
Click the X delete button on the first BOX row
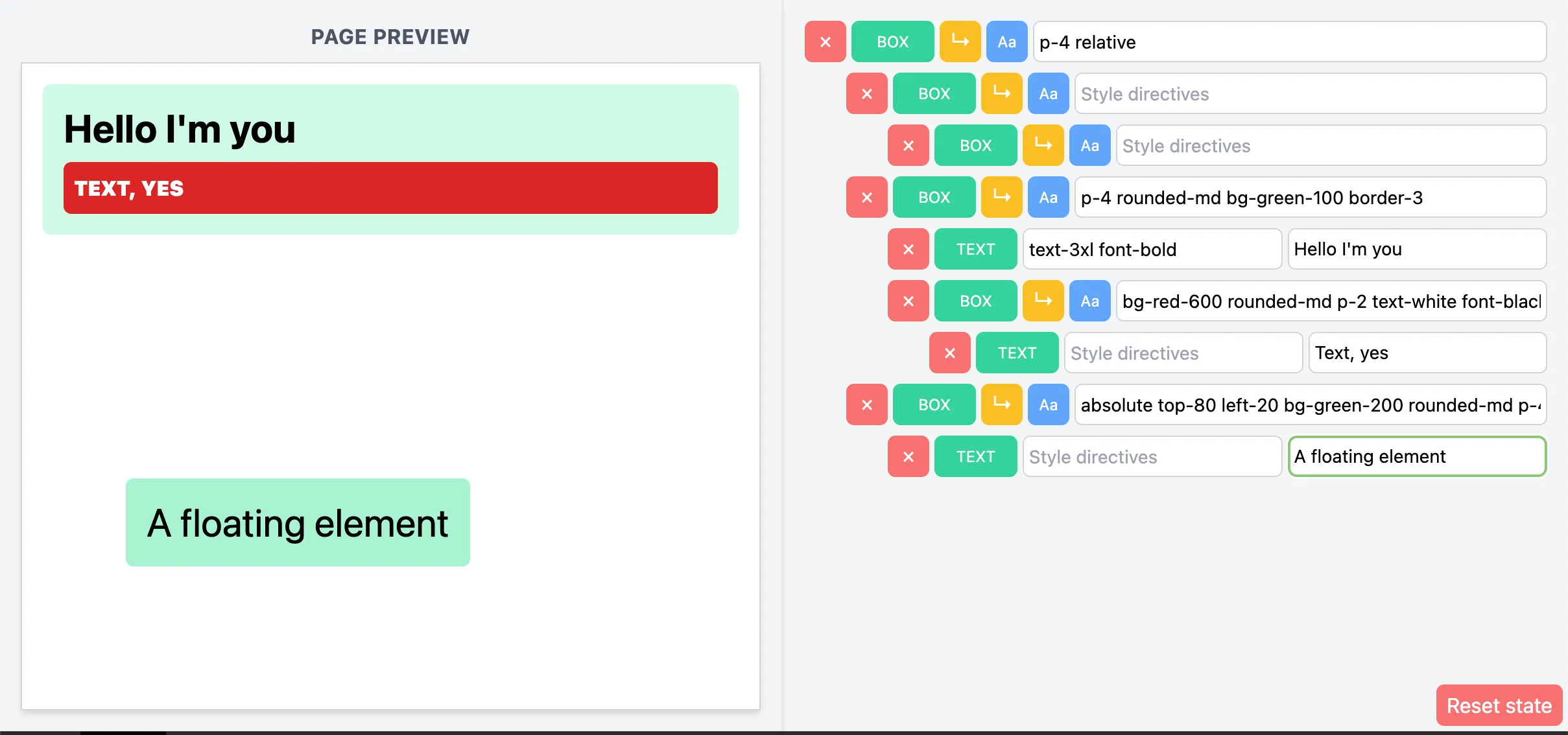pos(824,42)
